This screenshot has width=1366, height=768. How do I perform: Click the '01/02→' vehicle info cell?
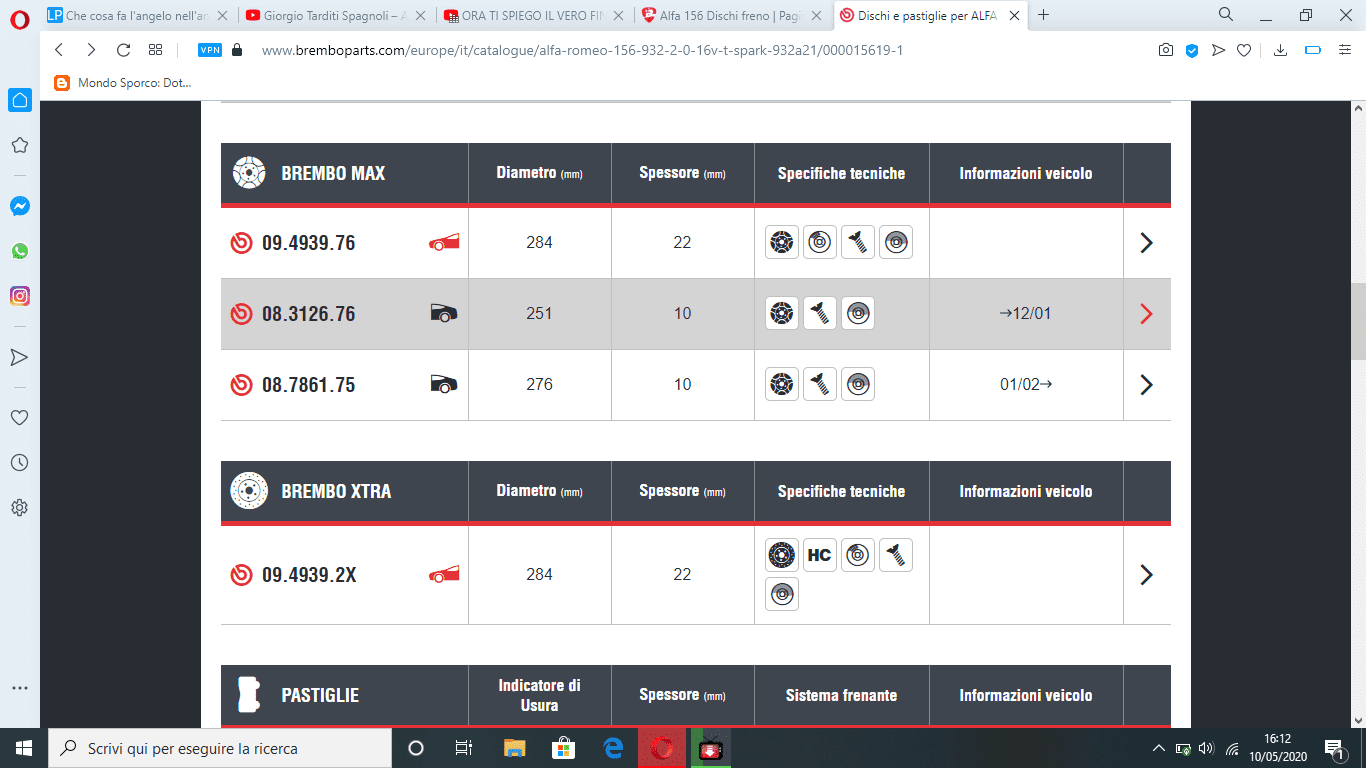(x=1026, y=384)
